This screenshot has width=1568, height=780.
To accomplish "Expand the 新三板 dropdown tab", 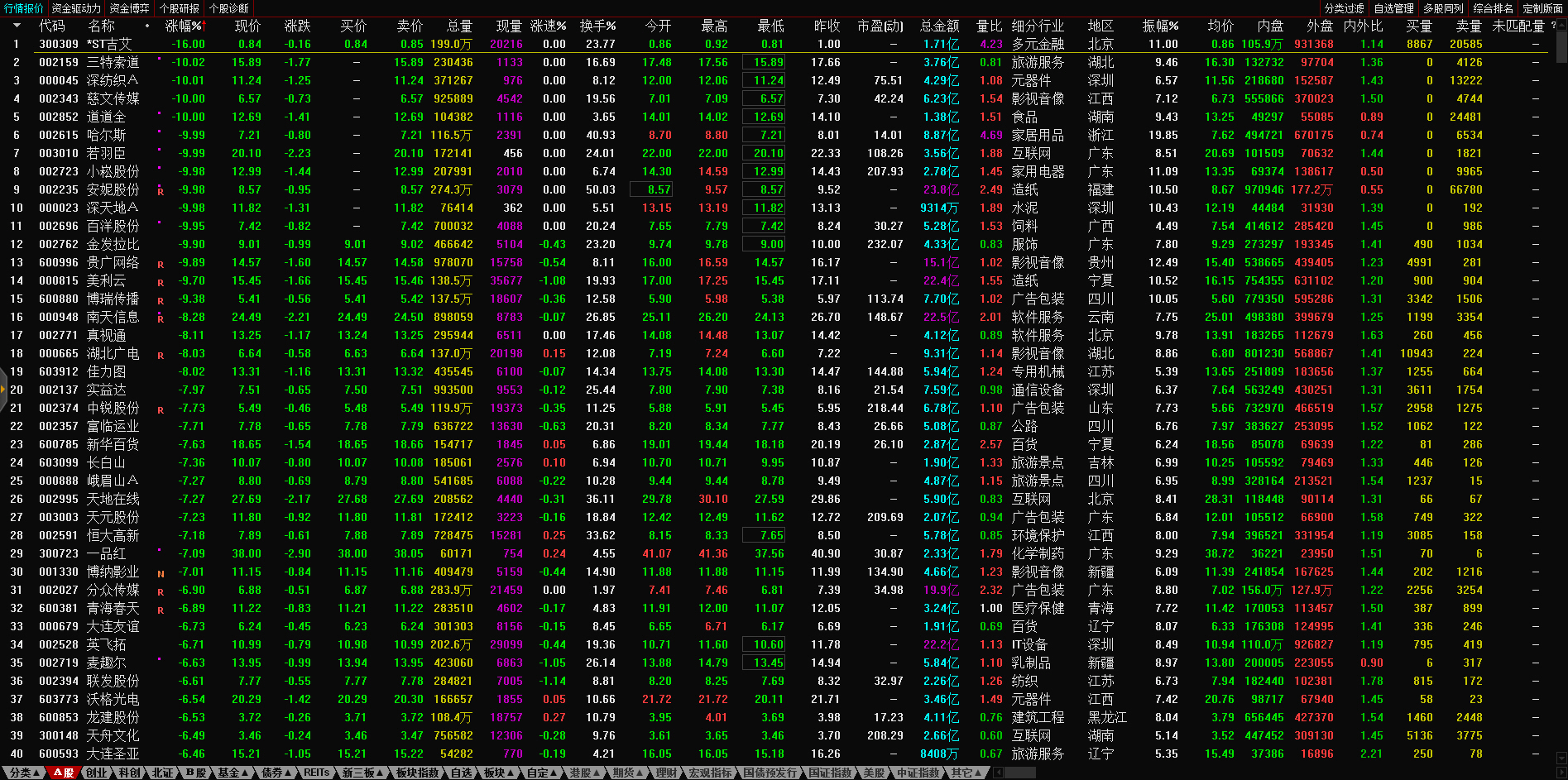I will point(362,773).
